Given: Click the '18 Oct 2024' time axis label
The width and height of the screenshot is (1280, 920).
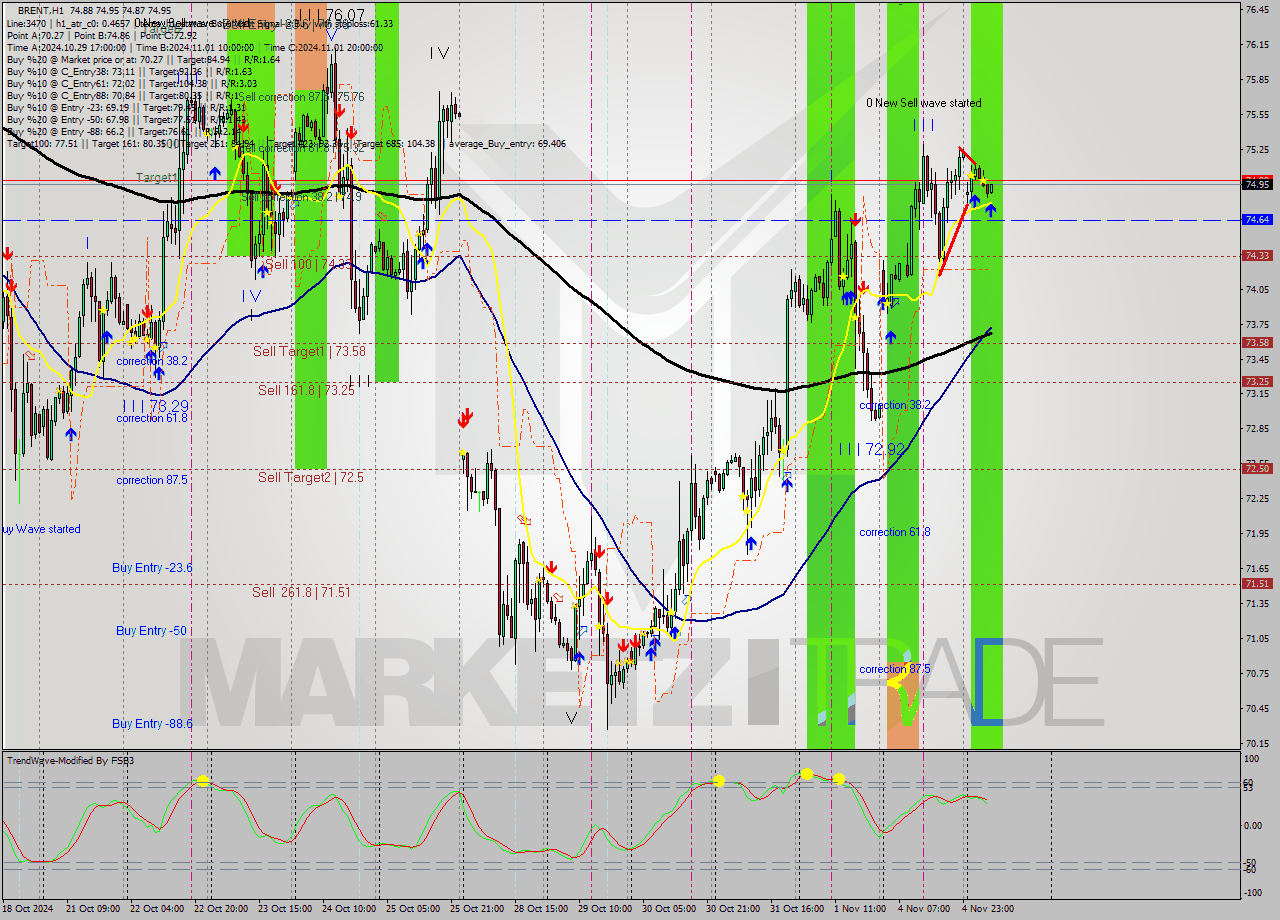Looking at the screenshot, I should click(x=29, y=909).
